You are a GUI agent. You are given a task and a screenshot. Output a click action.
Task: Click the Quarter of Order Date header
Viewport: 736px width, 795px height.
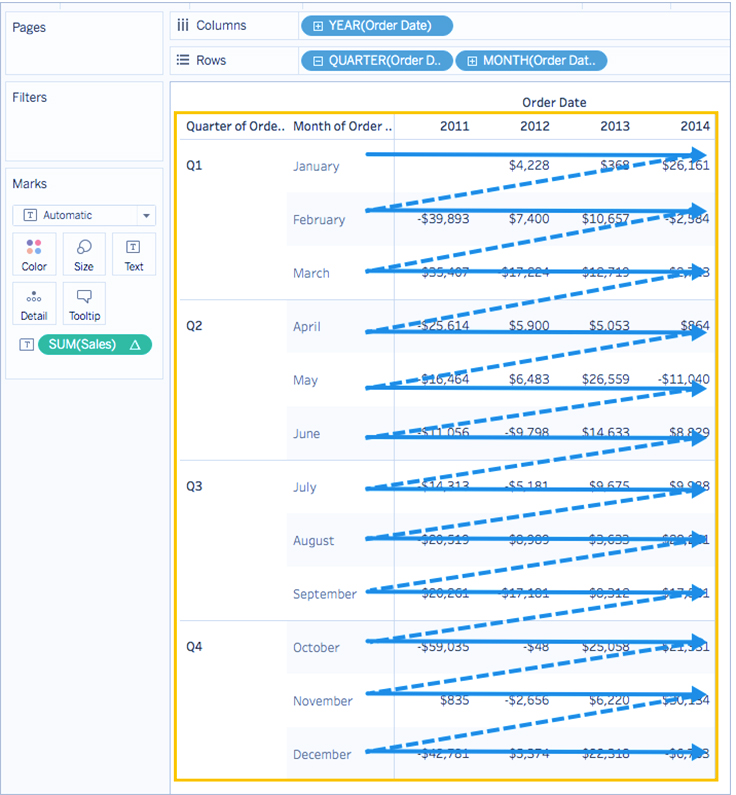(235, 126)
